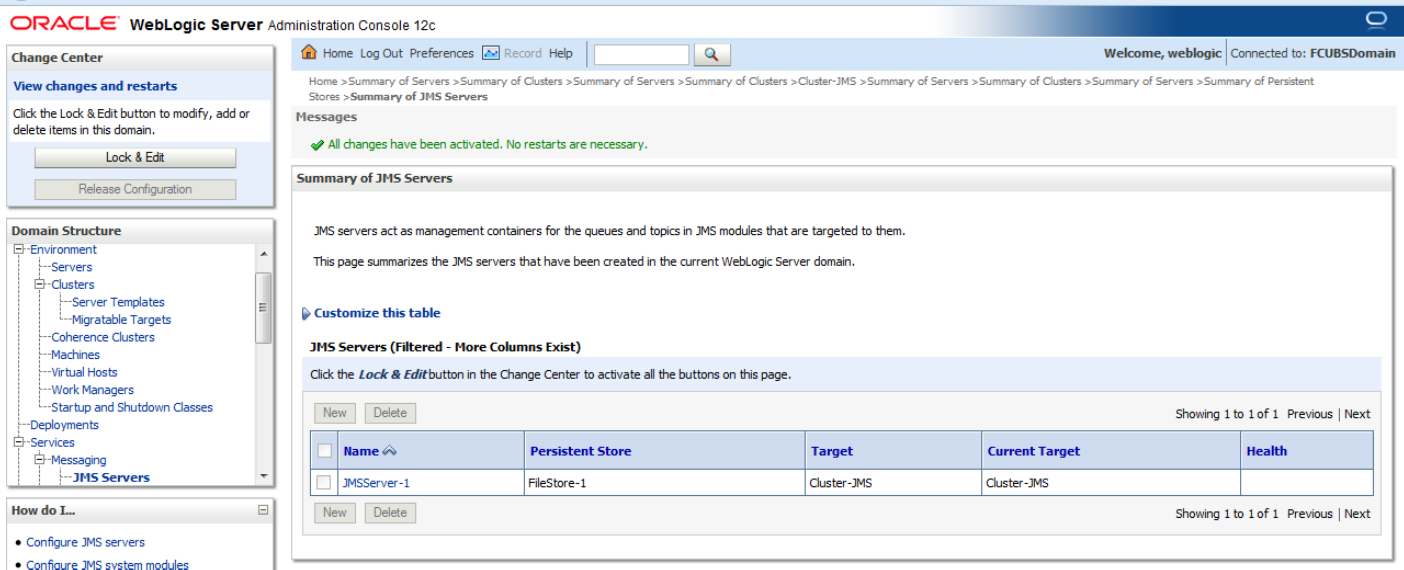The width and height of the screenshot is (1404, 570).
Task: Select Virtual Hosts tree item
Action: click(84, 372)
